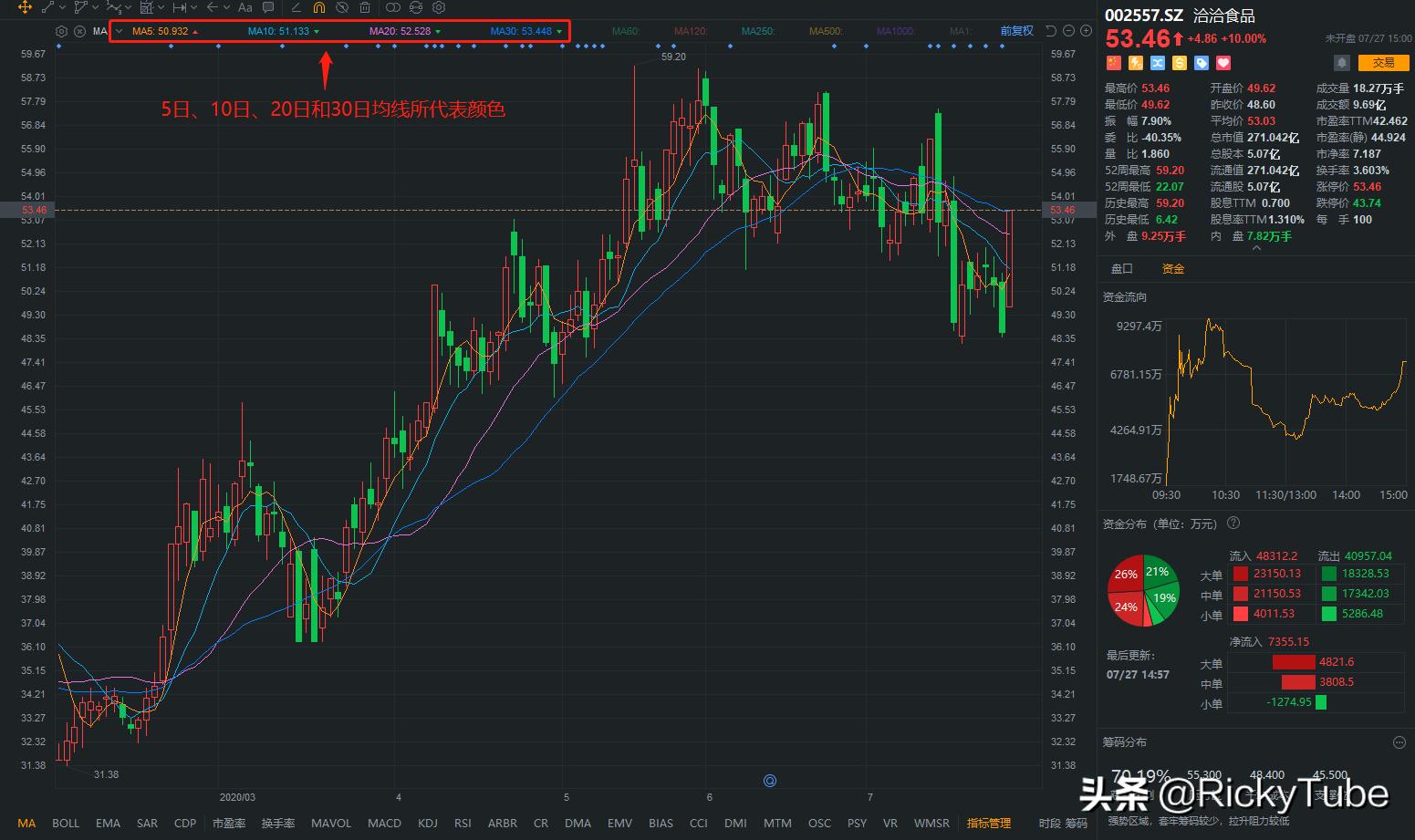This screenshot has height=840, width=1415.
Task: Select the wave pattern drawing tool
Action: 113,7
